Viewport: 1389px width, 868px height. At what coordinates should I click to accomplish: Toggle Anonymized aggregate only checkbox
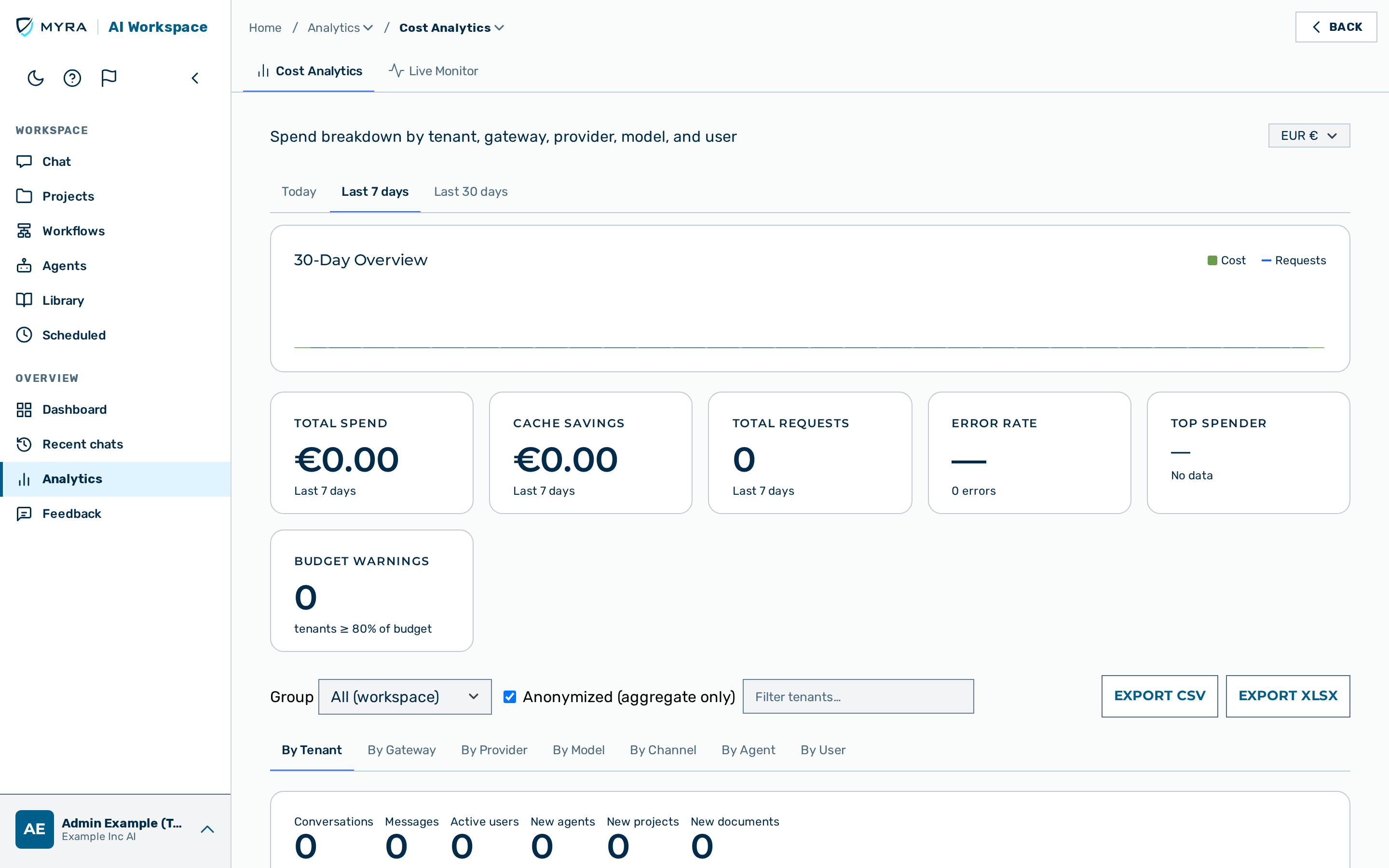pyautogui.click(x=510, y=696)
